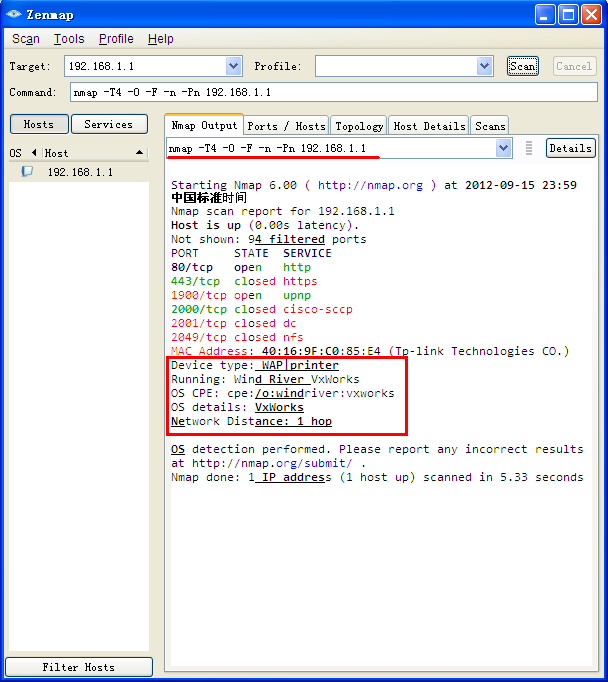Minimize the Zenmap window

point(544,14)
